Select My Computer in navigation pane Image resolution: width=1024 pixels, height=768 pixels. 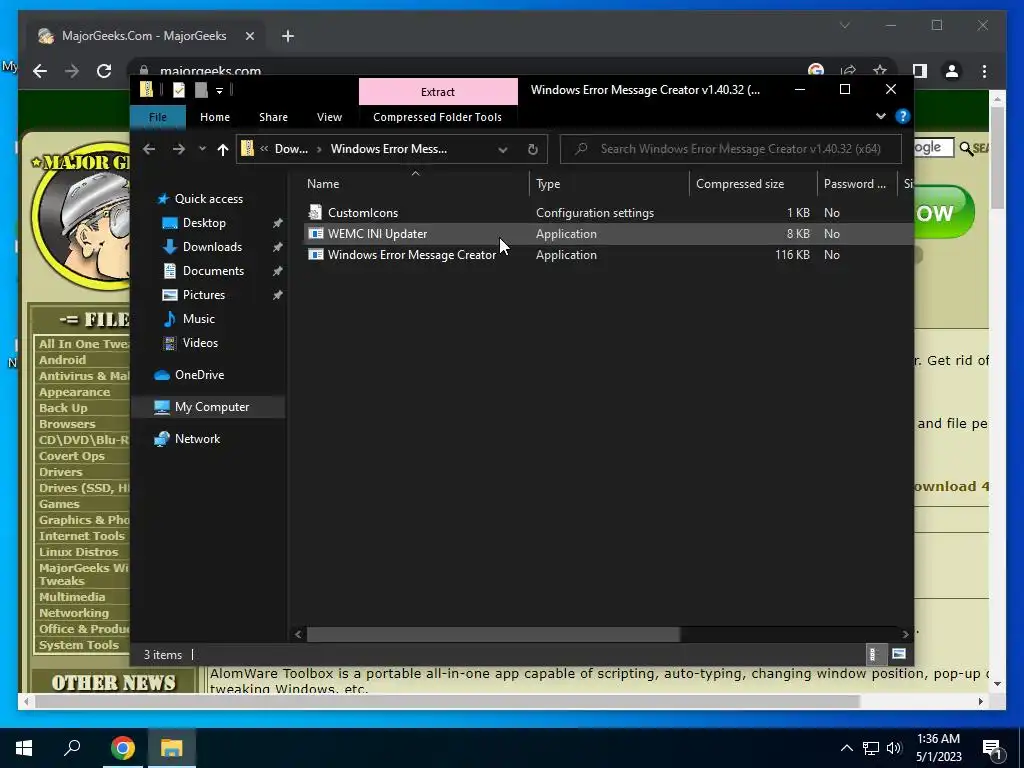pos(212,407)
